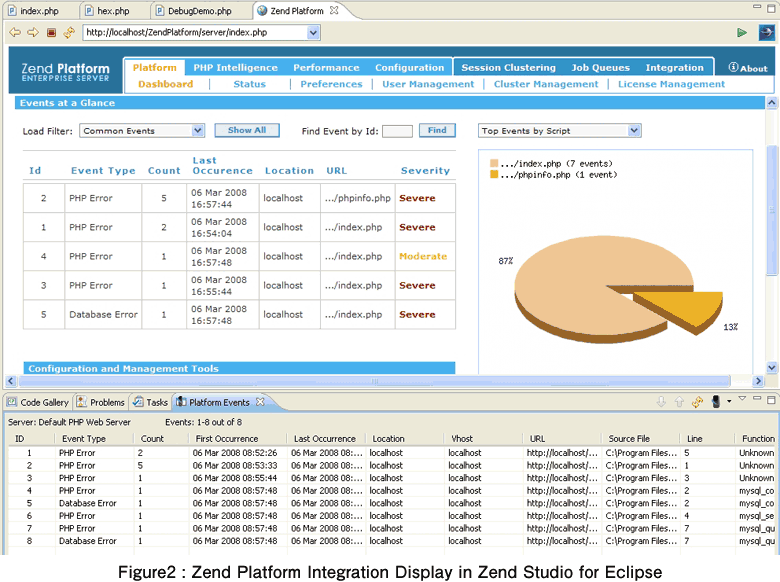Click the .../phpinfo.php URL cell
Viewport: 780px width, 582px height.
point(358,198)
